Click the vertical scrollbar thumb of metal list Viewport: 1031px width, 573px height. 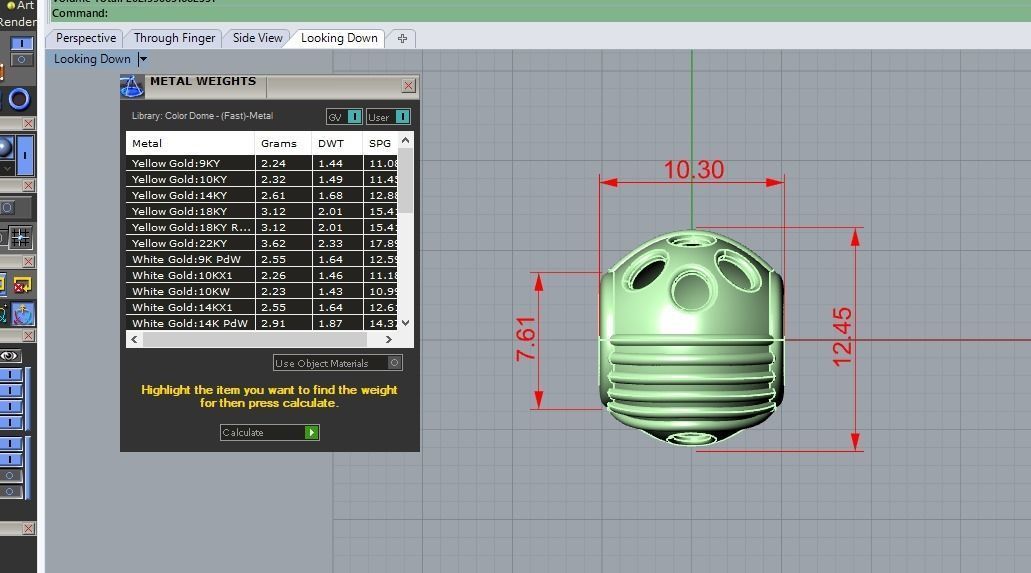(406, 181)
